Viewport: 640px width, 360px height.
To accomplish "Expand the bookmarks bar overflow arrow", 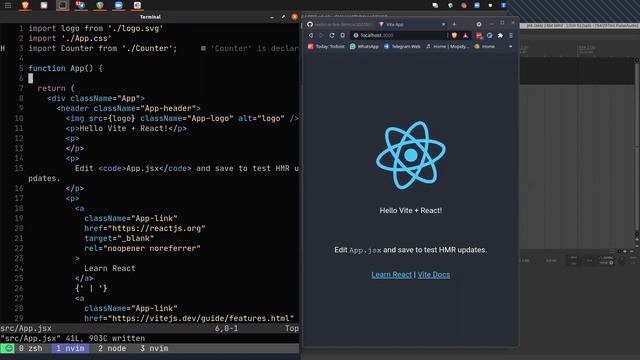I will tap(510, 47).
